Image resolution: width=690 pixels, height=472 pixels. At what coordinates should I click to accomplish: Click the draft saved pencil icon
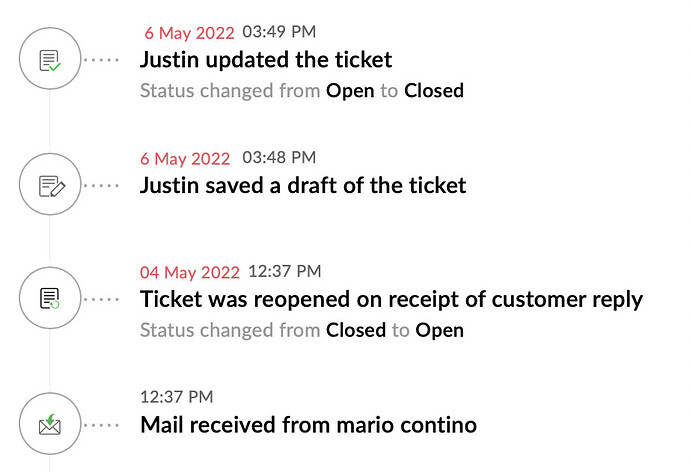pos(50,184)
